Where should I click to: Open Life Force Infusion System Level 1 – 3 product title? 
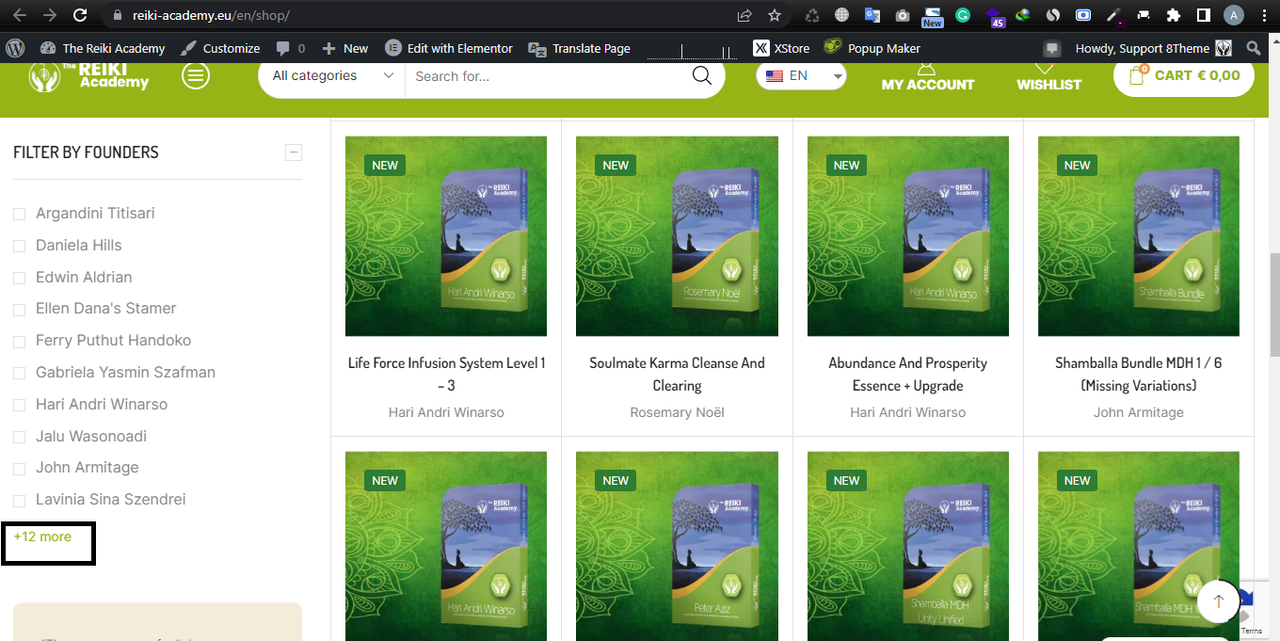point(446,374)
